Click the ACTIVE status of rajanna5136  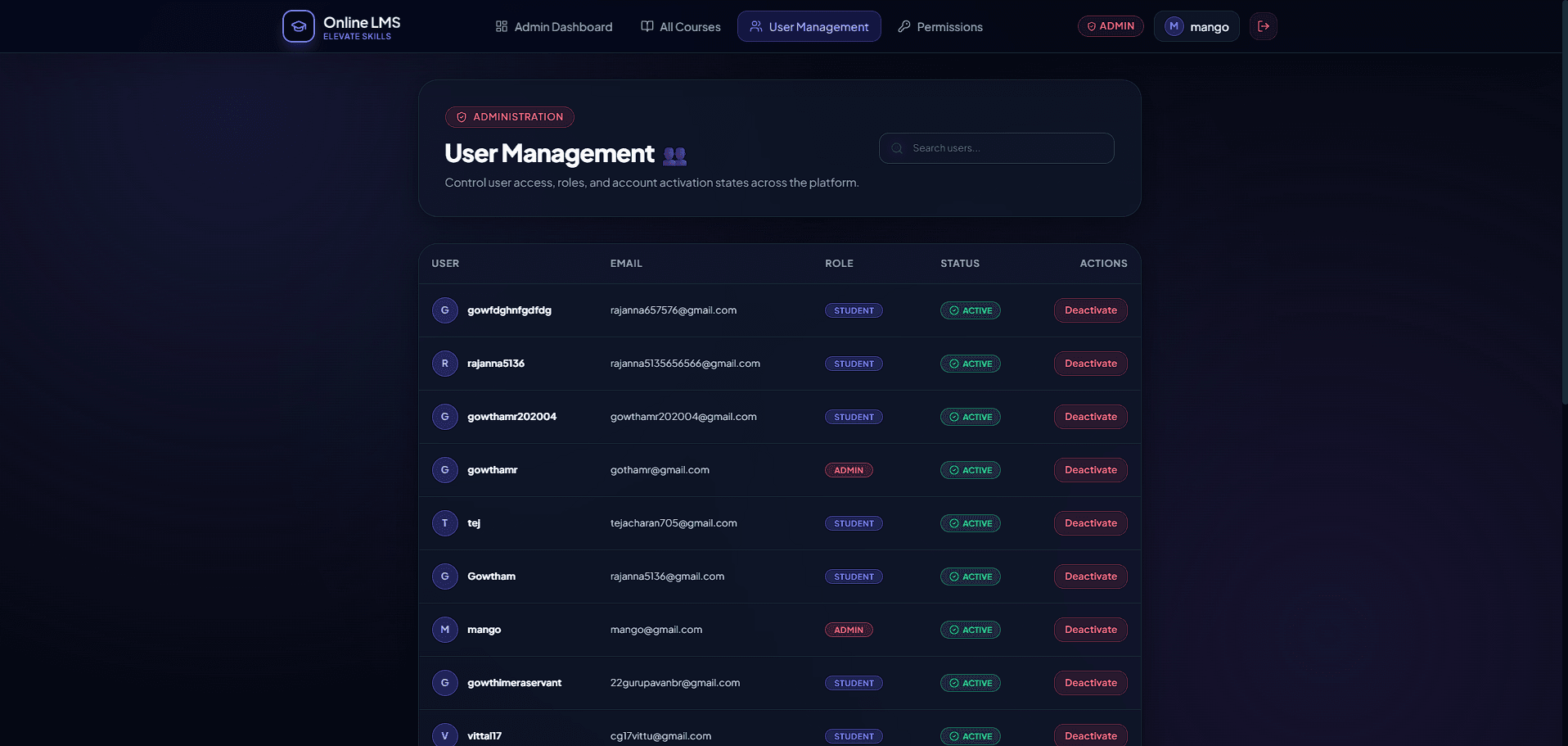point(971,364)
